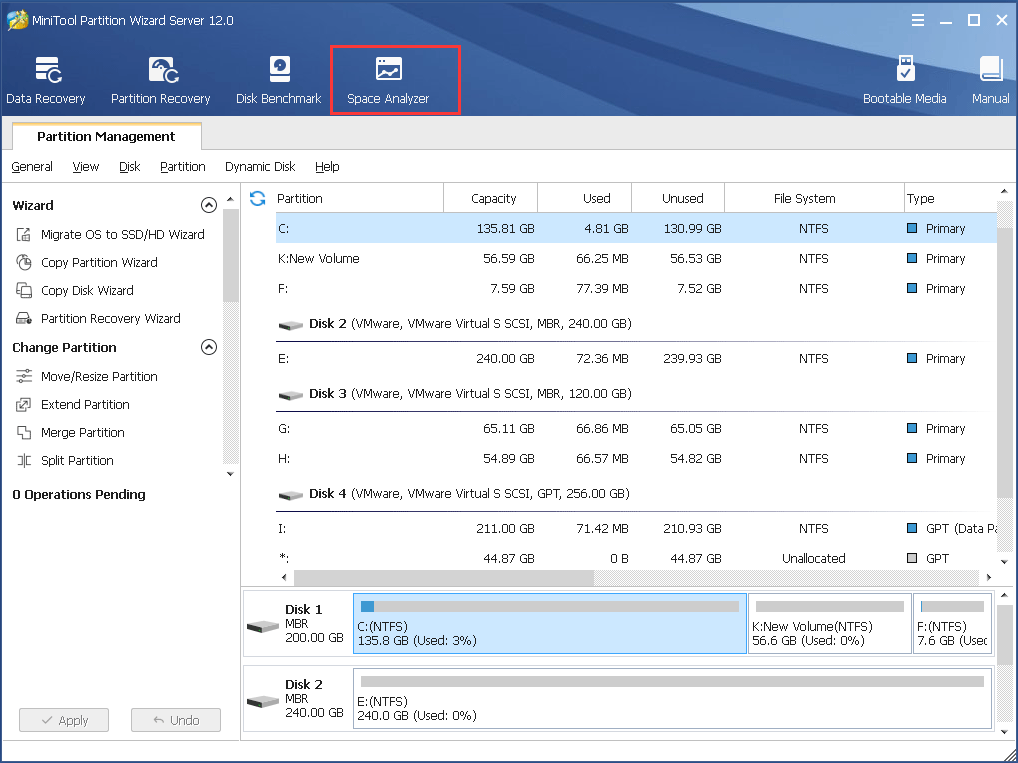Viewport: 1018px width, 763px height.
Task: Select the G: partition row
Action: point(636,429)
